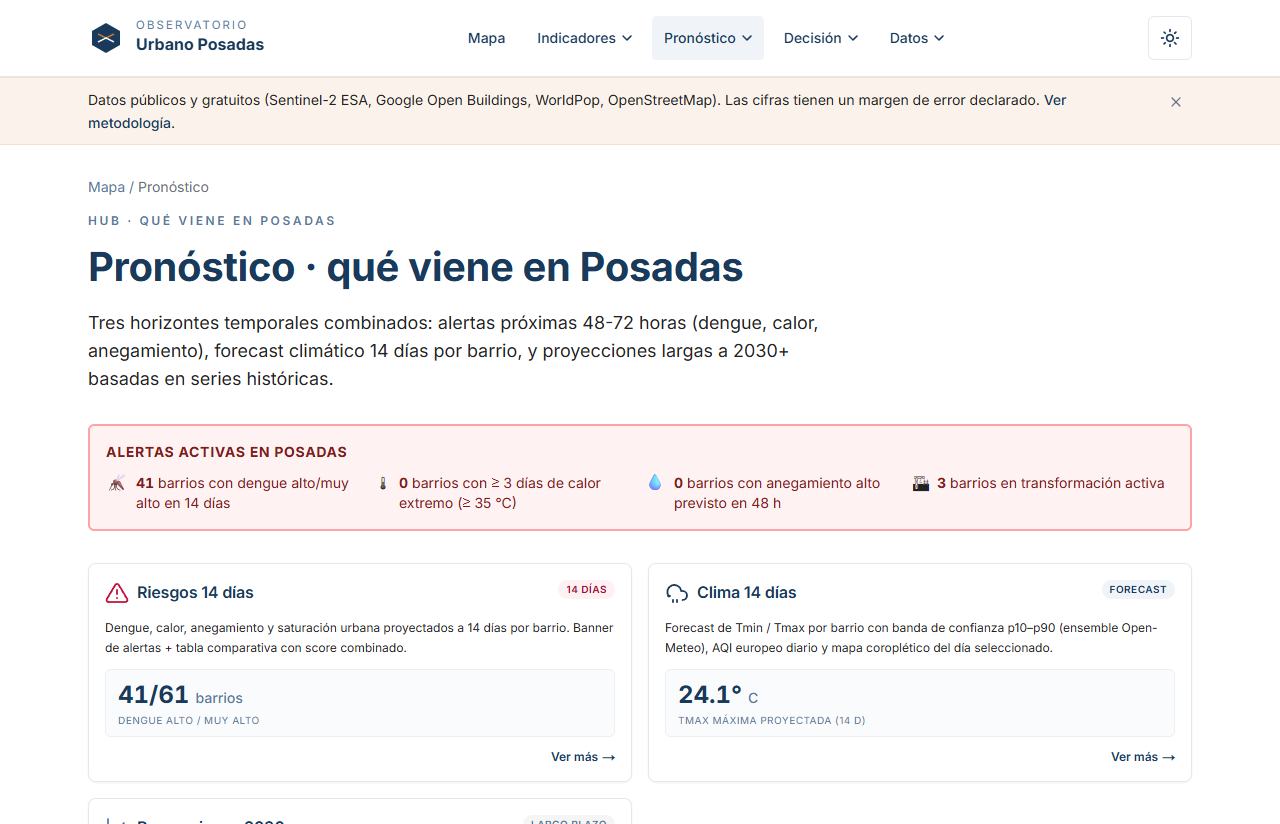Open the Clima 14 días card title

747,593
